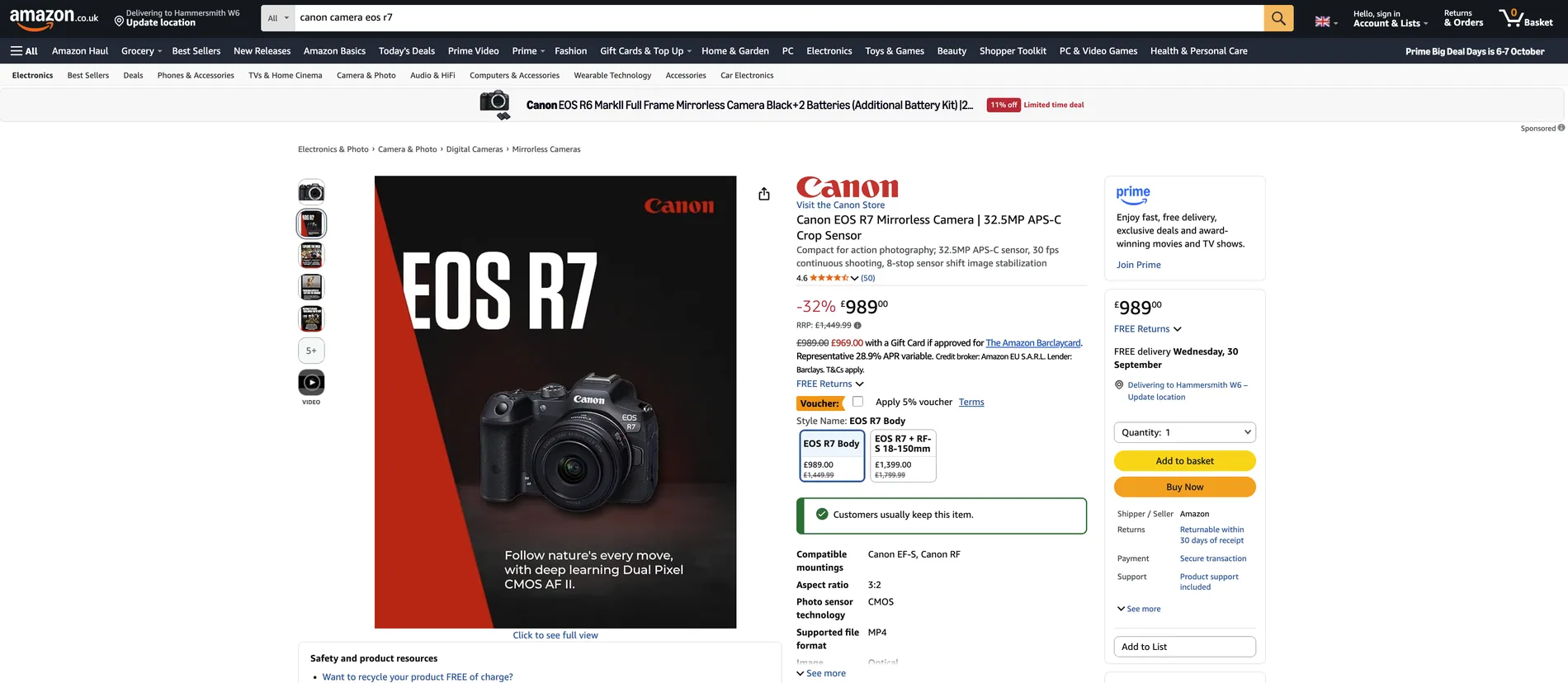
Task: Tick the Apply 5% voucher checkbox
Action: tap(858, 402)
